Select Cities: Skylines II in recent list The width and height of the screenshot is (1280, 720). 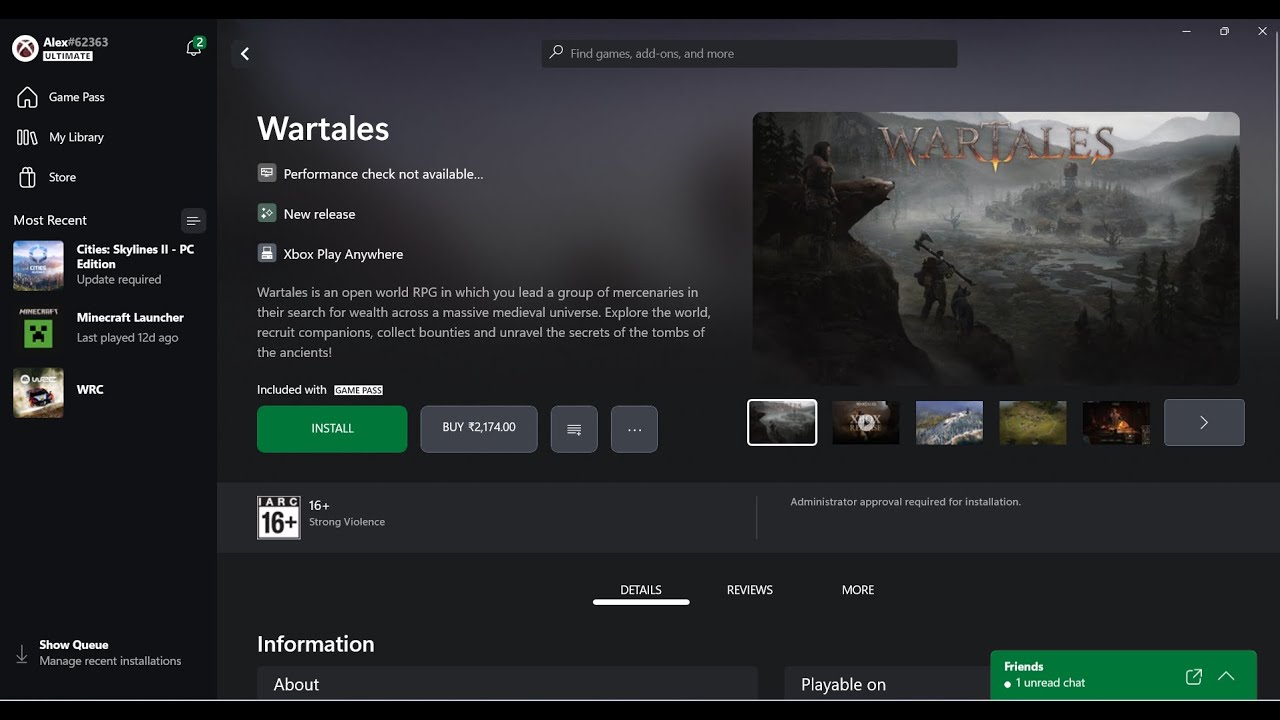(108, 265)
